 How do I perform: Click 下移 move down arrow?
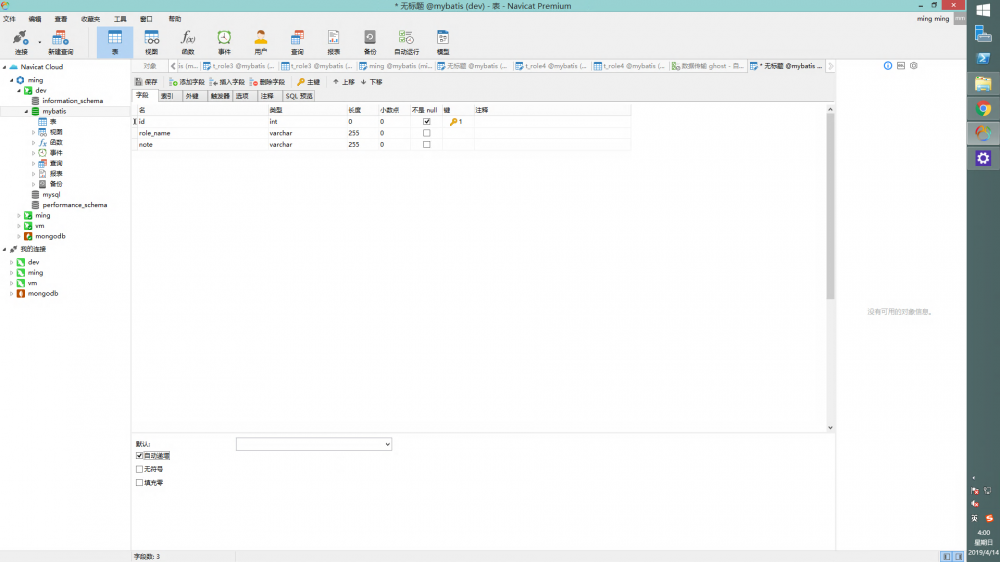371,82
